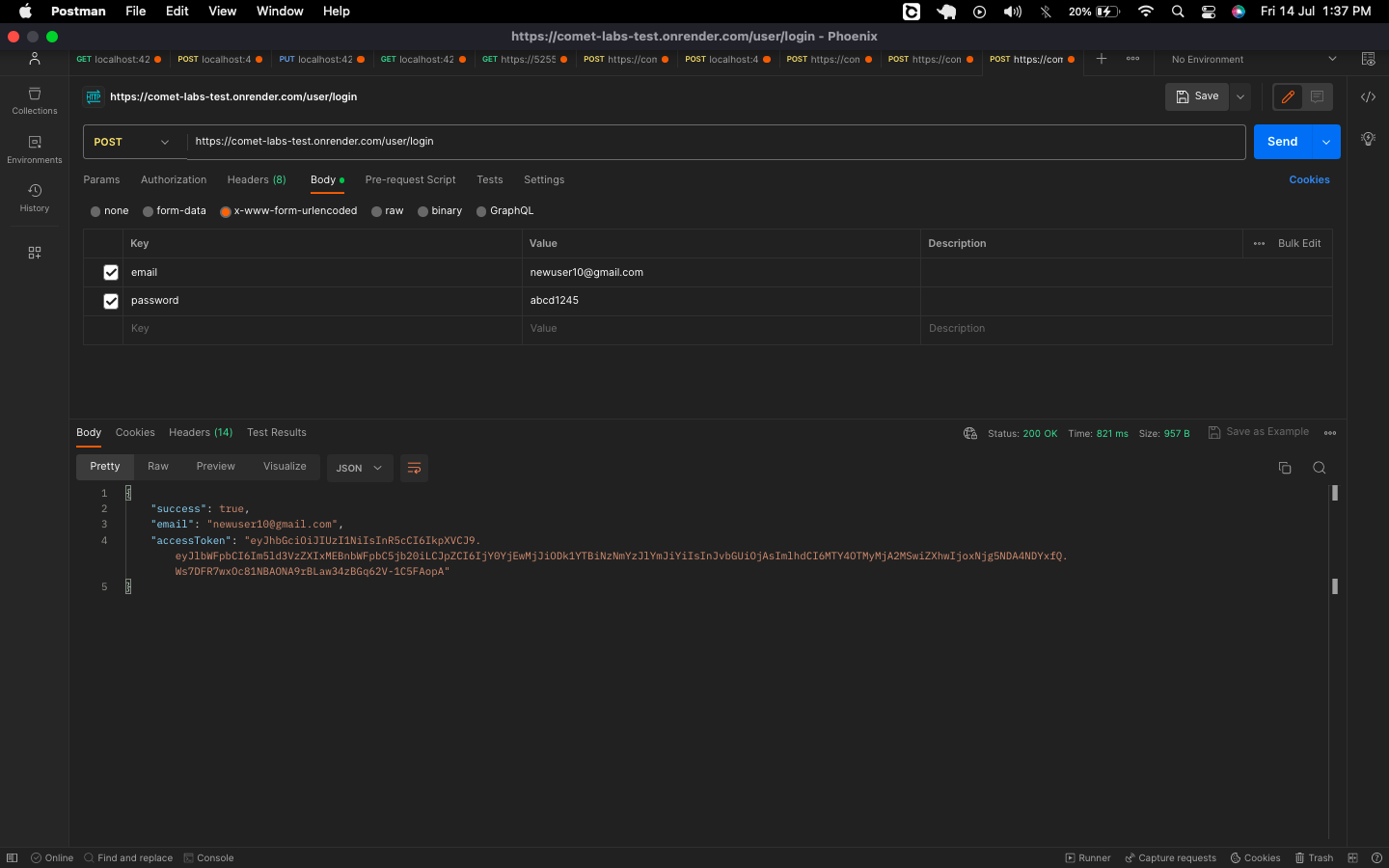
Task: Open the comments mode icon
Action: (x=1317, y=96)
